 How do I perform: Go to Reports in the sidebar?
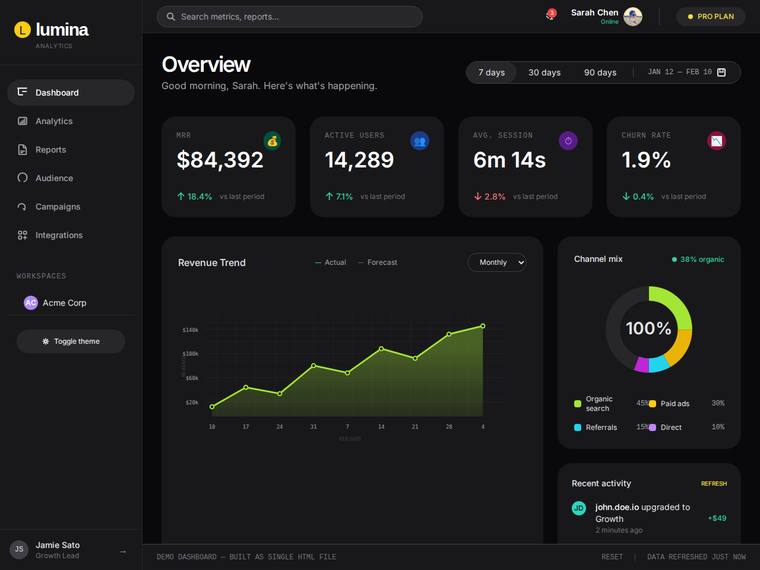pyautogui.click(x=71, y=149)
